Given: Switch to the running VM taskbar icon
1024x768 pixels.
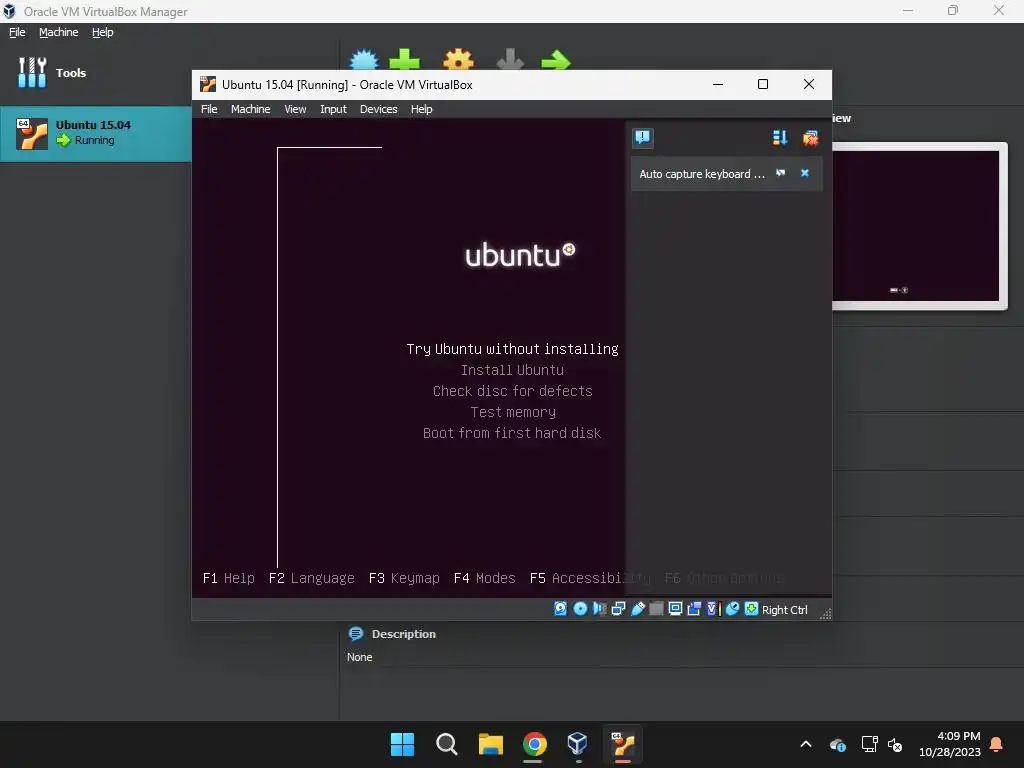Looking at the screenshot, I should (622, 744).
